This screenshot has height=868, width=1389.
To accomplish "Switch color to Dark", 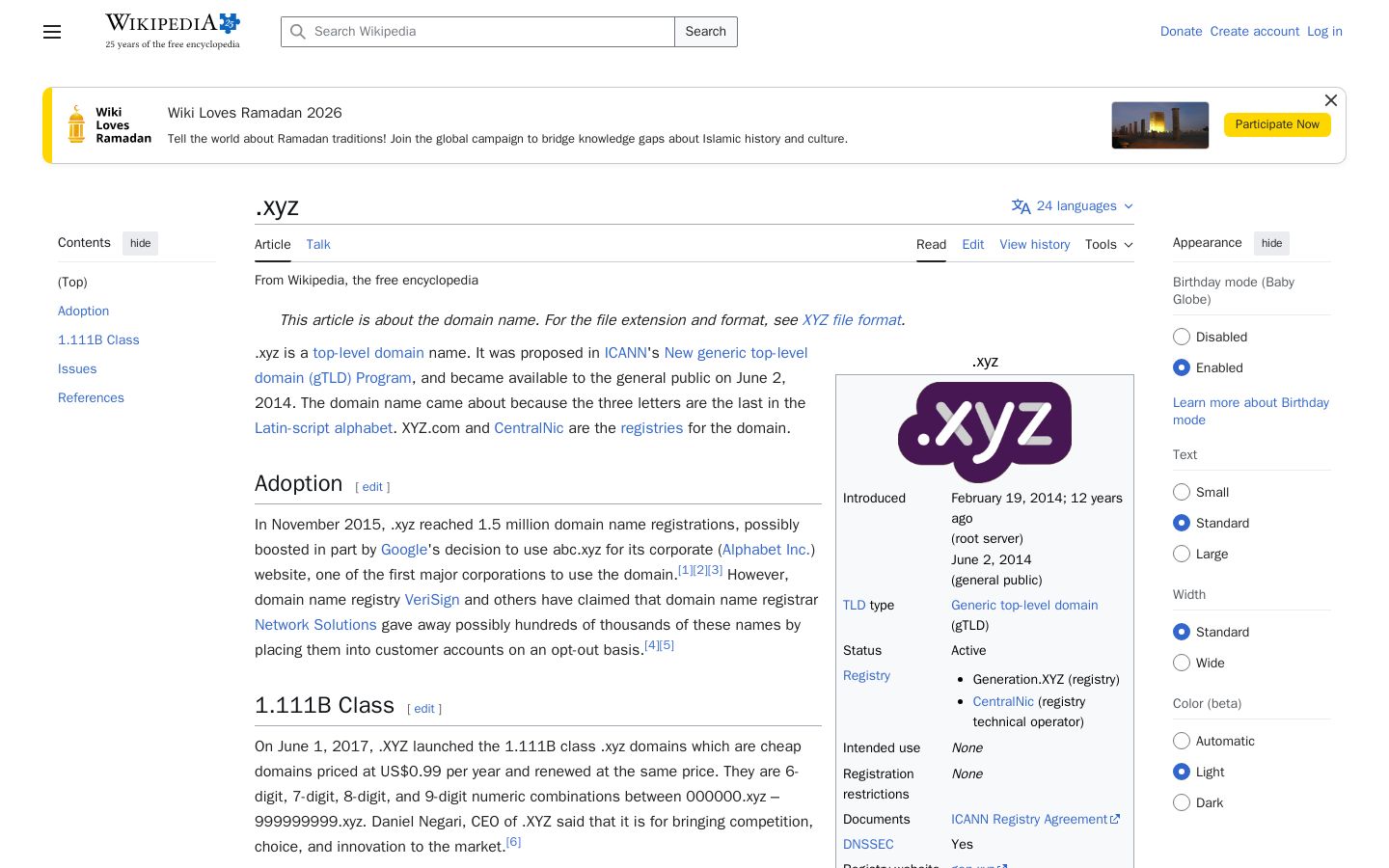I will pyautogui.click(x=1182, y=802).
